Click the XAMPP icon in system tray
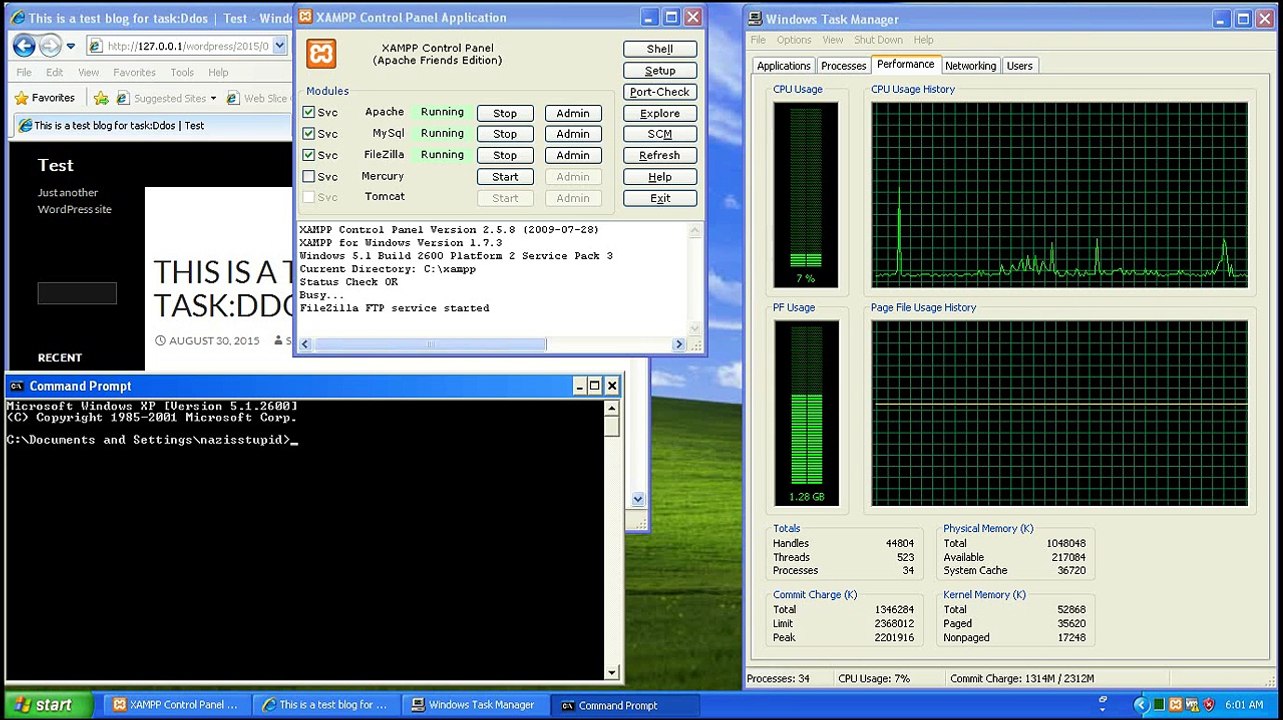The height and width of the screenshot is (720, 1283). pos(1176,705)
